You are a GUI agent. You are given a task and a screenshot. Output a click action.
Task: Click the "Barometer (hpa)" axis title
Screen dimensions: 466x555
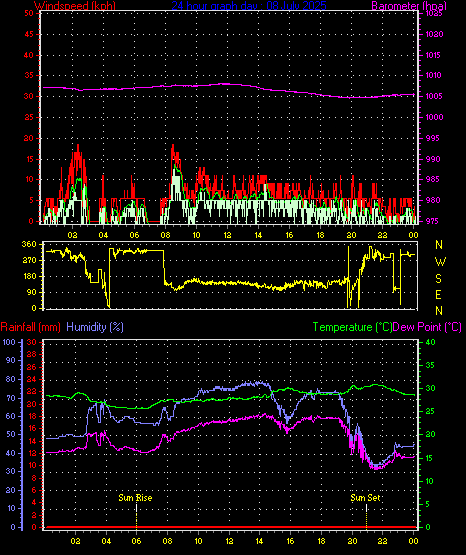(409, 5)
